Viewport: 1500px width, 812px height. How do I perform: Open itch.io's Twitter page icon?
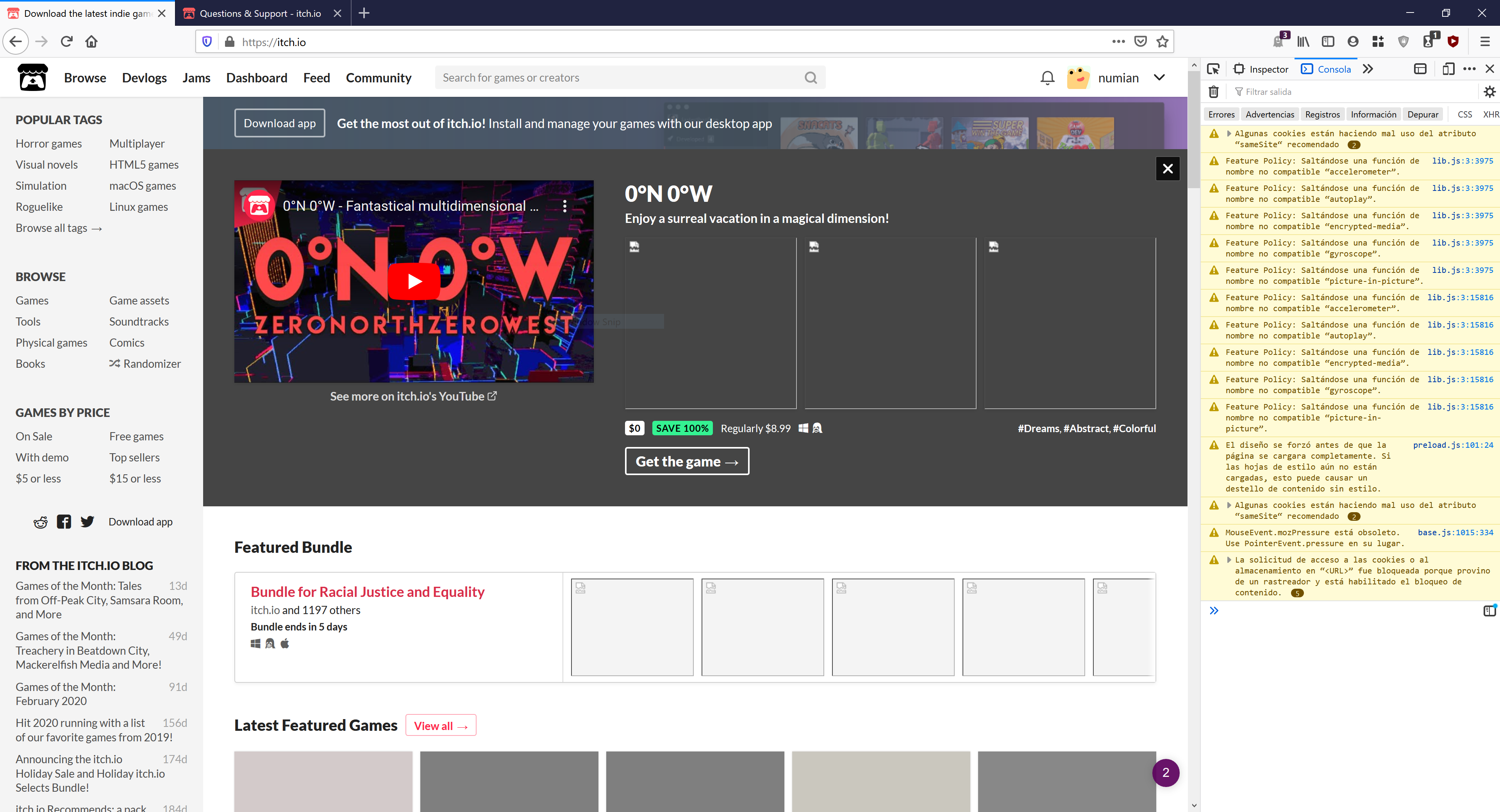pyautogui.click(x=87, y=522)
